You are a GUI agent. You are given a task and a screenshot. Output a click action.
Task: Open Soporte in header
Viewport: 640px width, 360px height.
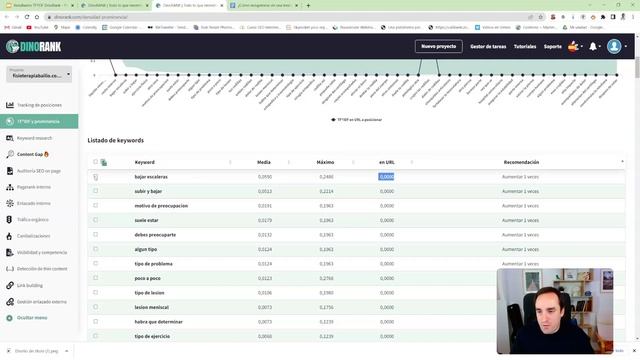(x=553, y=47)
